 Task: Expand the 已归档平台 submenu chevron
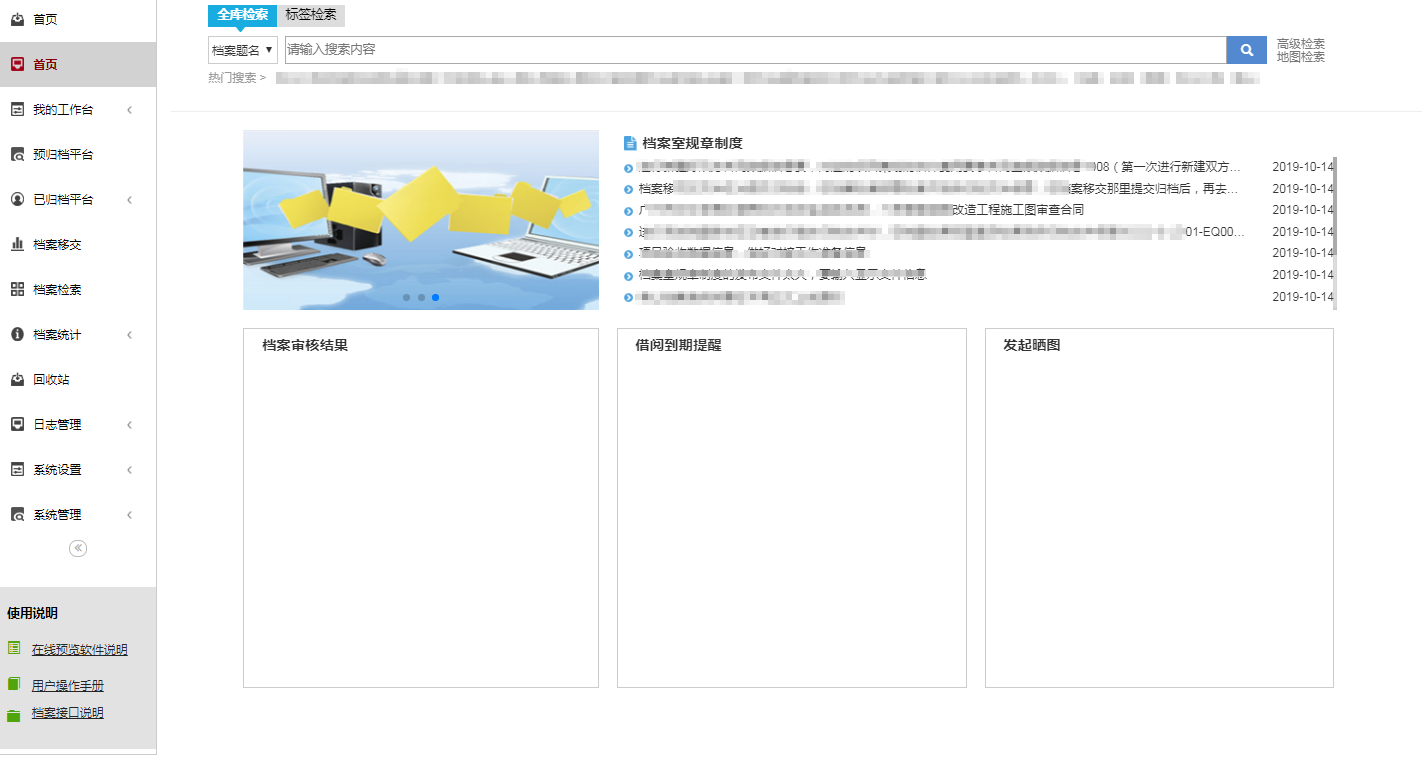(130, 200)
